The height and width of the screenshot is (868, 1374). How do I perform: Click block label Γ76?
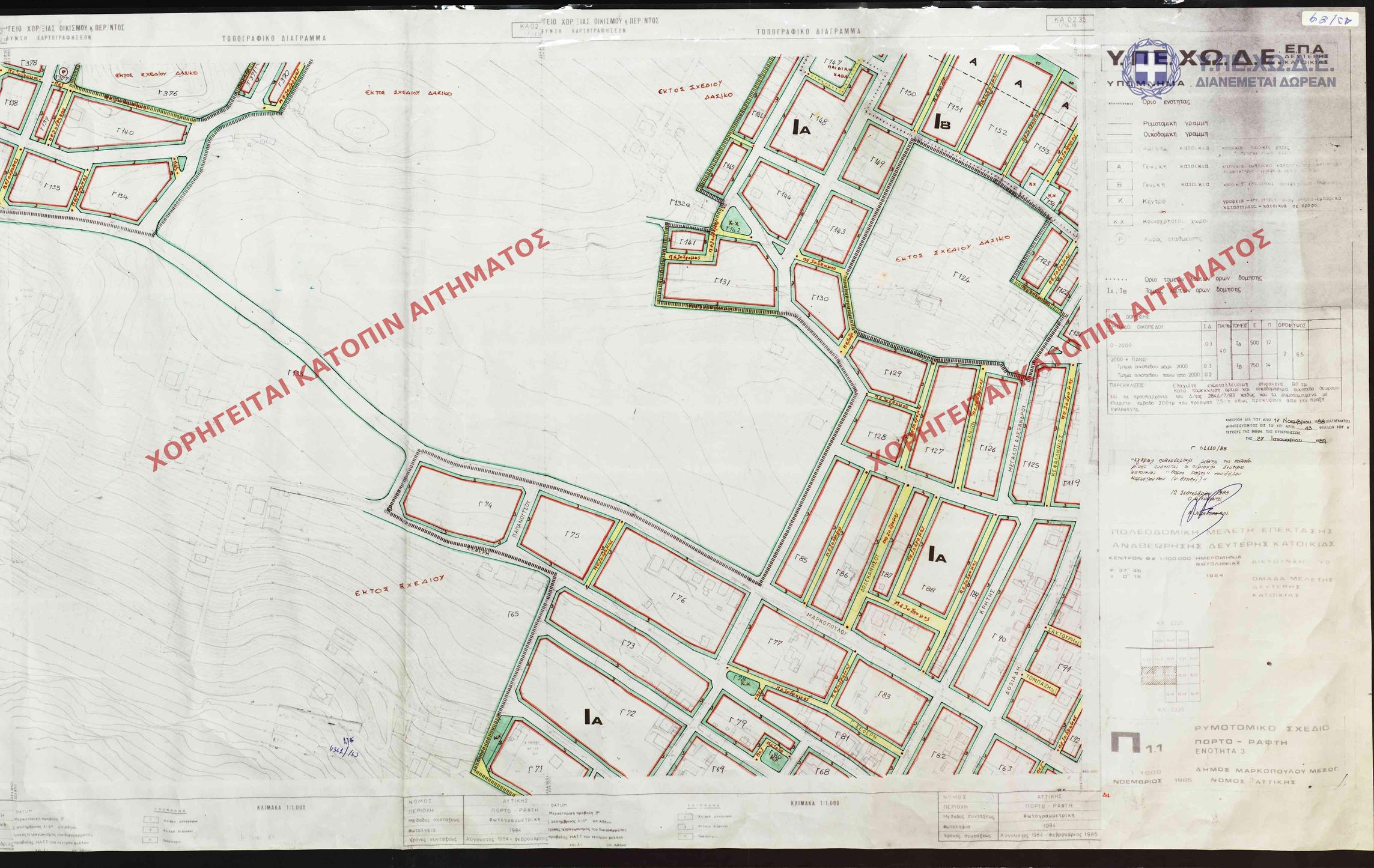(x=679, y=599)
